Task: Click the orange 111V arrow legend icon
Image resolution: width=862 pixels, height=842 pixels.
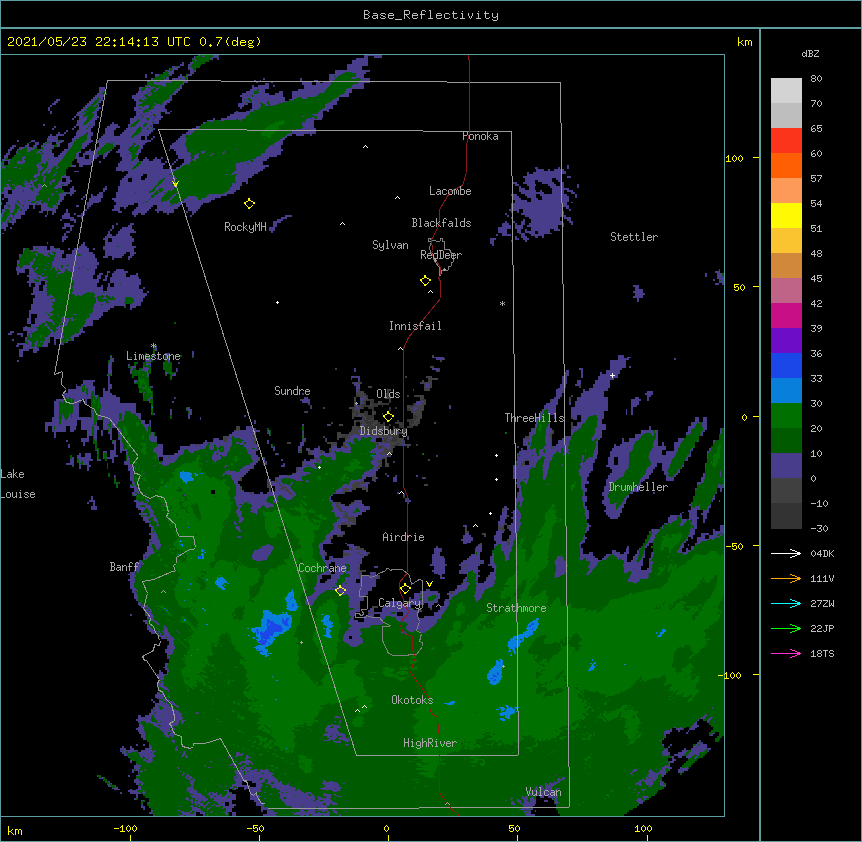Action: point(786,578)
